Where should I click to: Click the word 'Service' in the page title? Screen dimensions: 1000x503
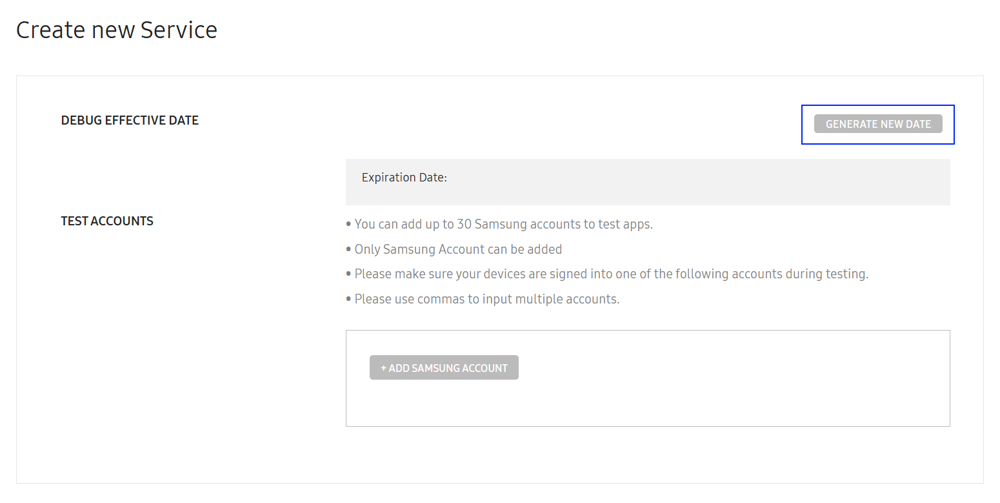click(x=179, y=30)
